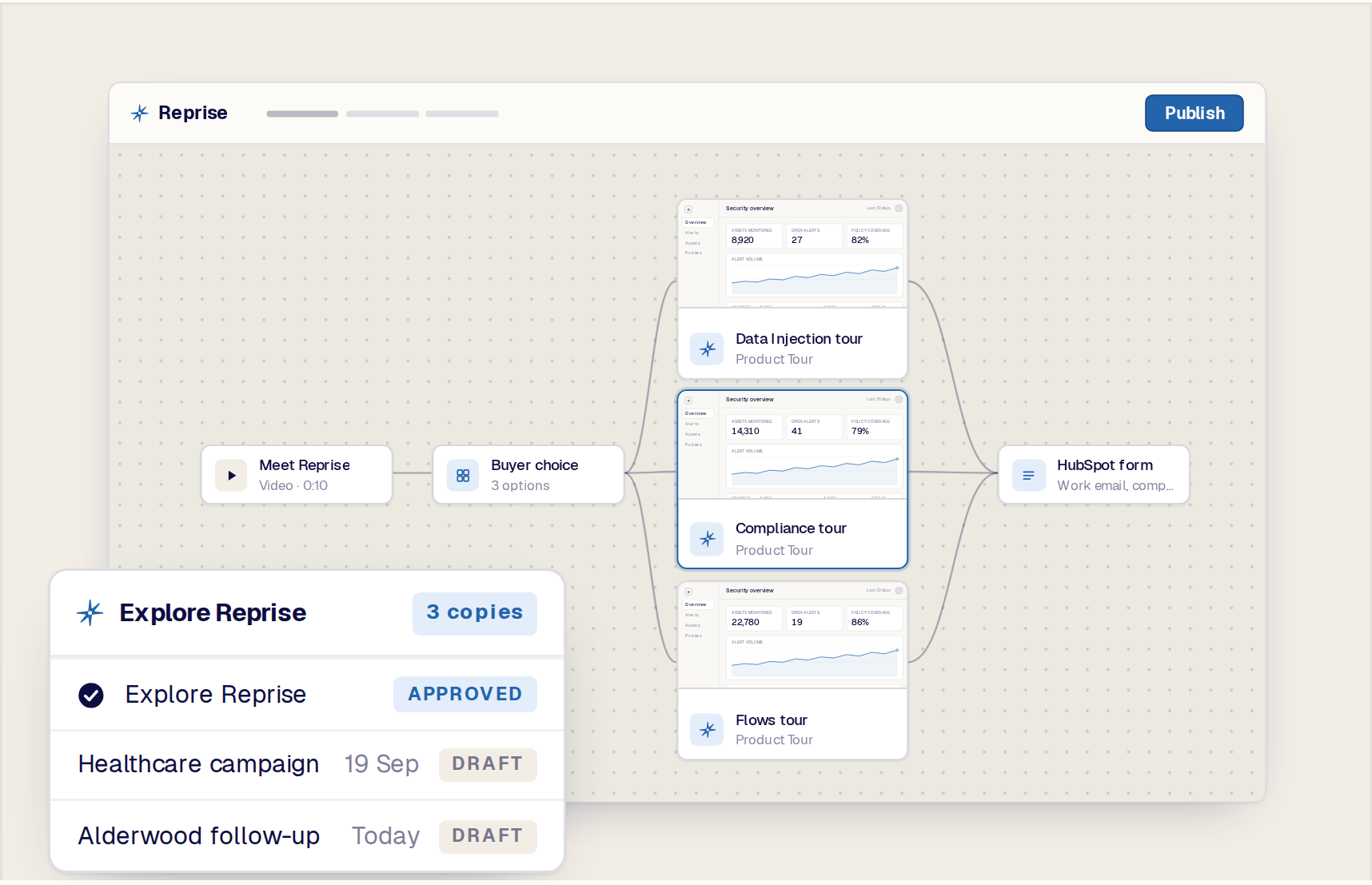Select the Healthcare campaign row

tap(307, 764)
